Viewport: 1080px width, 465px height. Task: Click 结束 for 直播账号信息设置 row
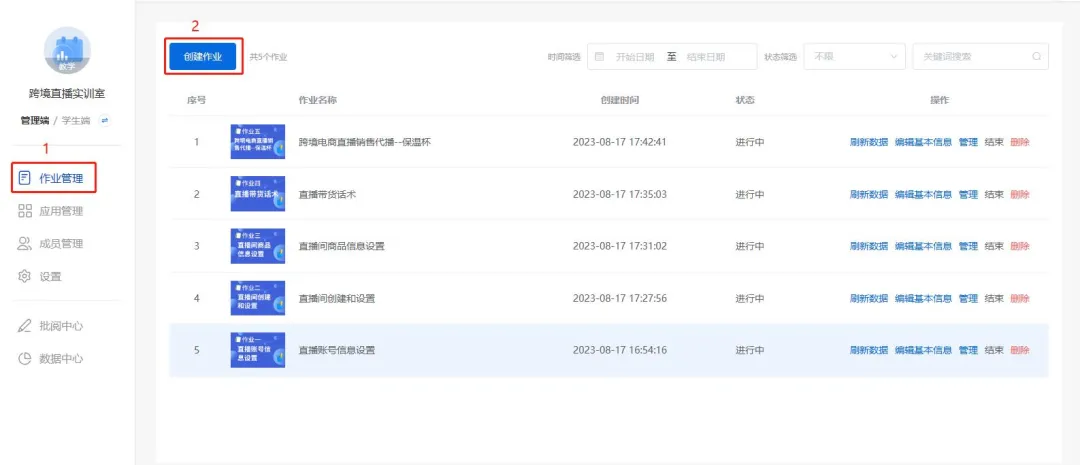(994, 350)
